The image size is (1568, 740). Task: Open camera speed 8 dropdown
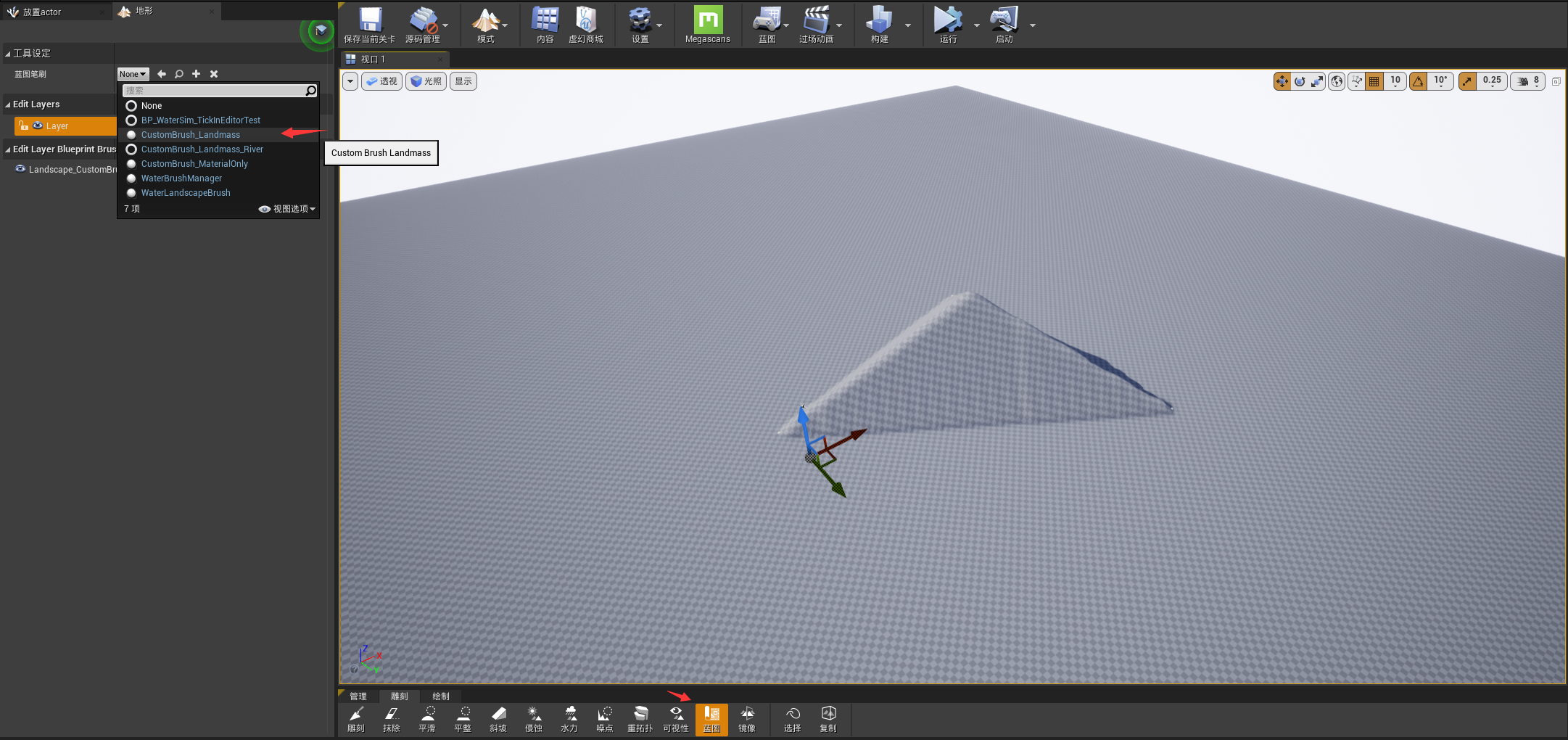coord(1528,81)
